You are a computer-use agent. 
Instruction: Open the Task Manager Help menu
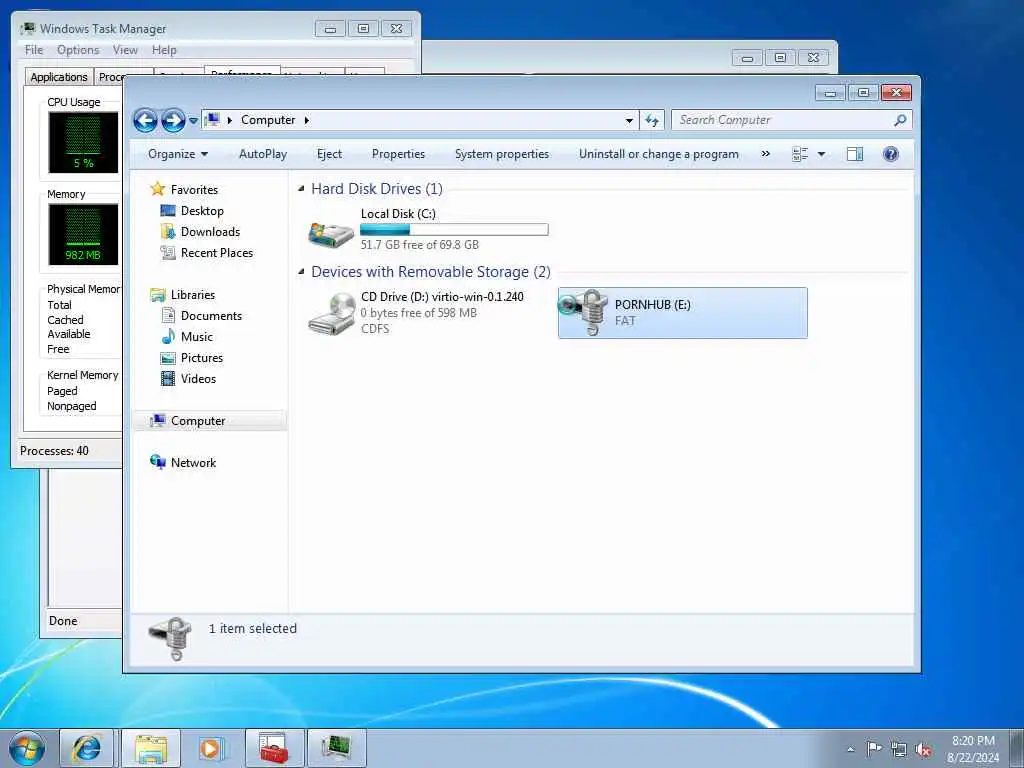(164, 50)
